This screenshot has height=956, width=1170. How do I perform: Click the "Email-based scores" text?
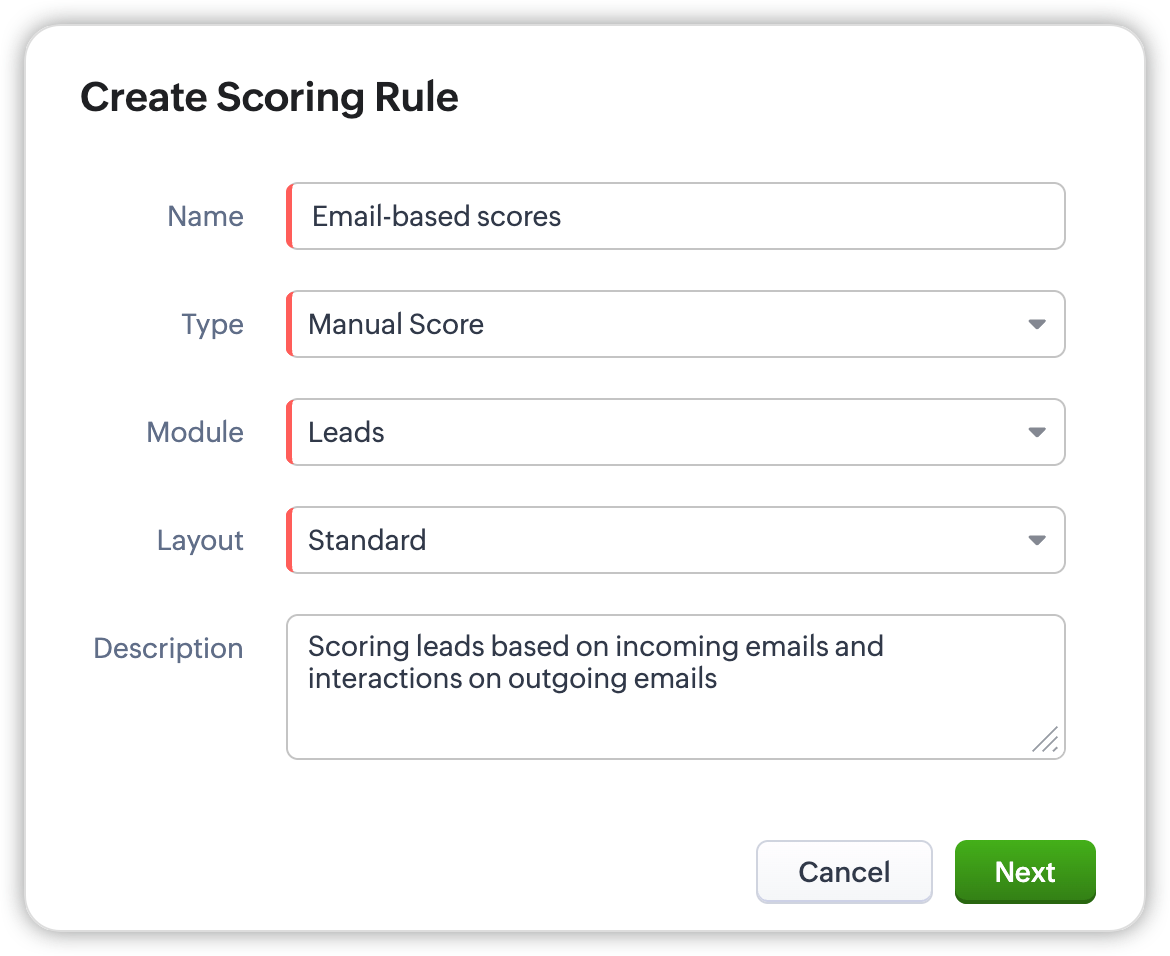pos(437,216)
